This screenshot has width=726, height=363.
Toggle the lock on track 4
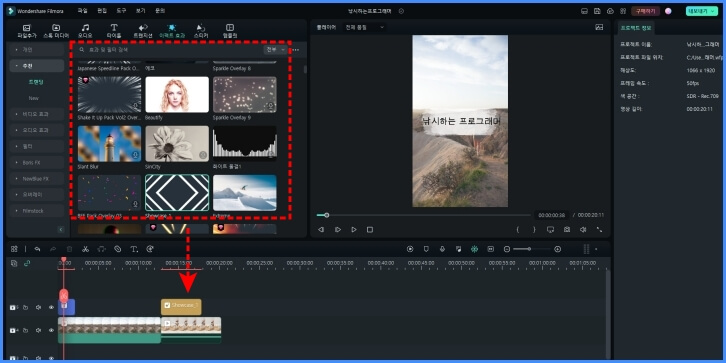[25, 331]
